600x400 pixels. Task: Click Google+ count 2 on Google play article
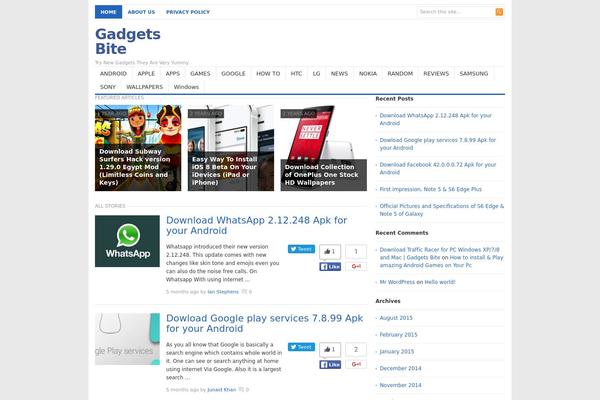356,349
